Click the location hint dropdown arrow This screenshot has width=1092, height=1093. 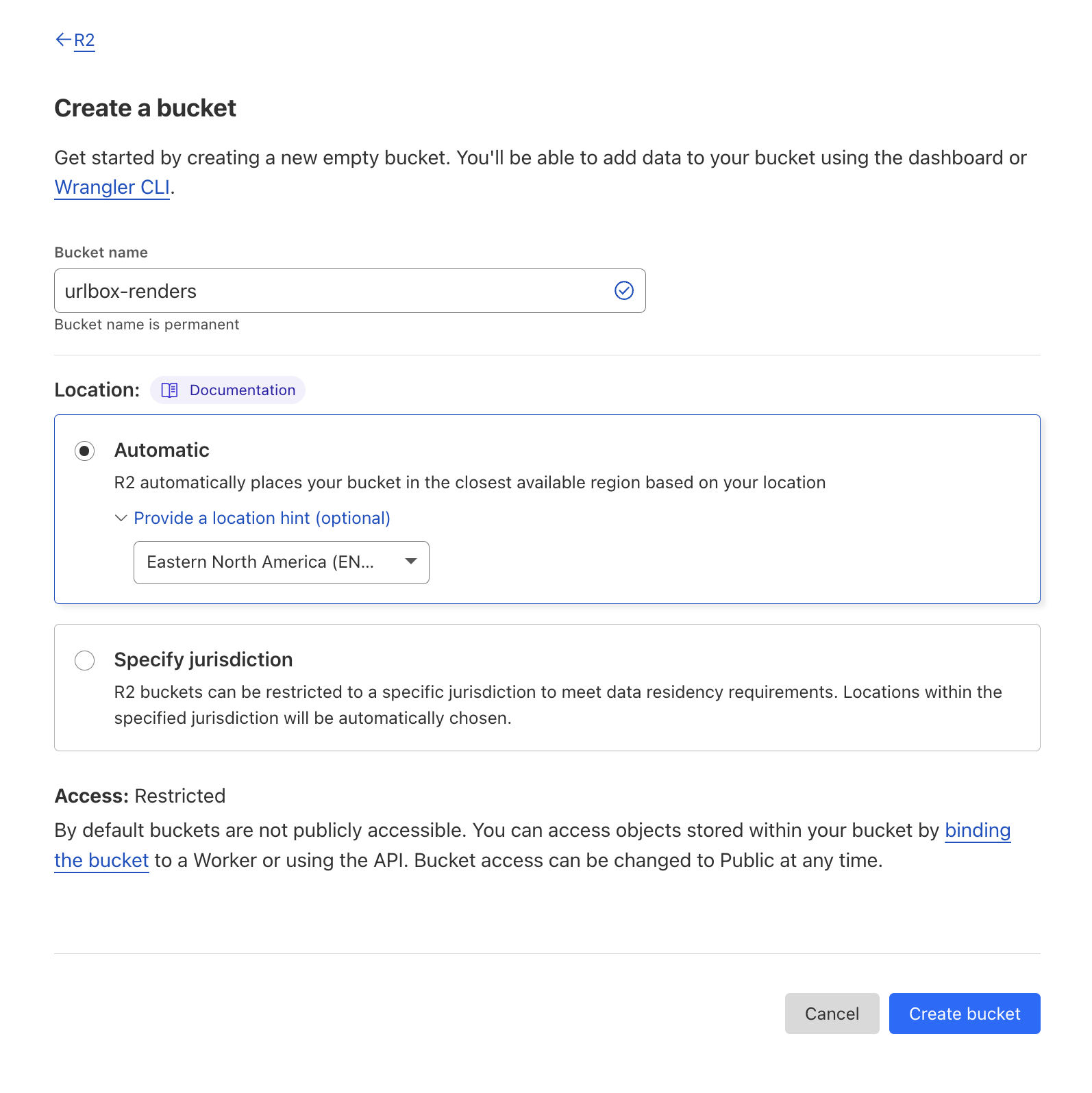[411, 562]
